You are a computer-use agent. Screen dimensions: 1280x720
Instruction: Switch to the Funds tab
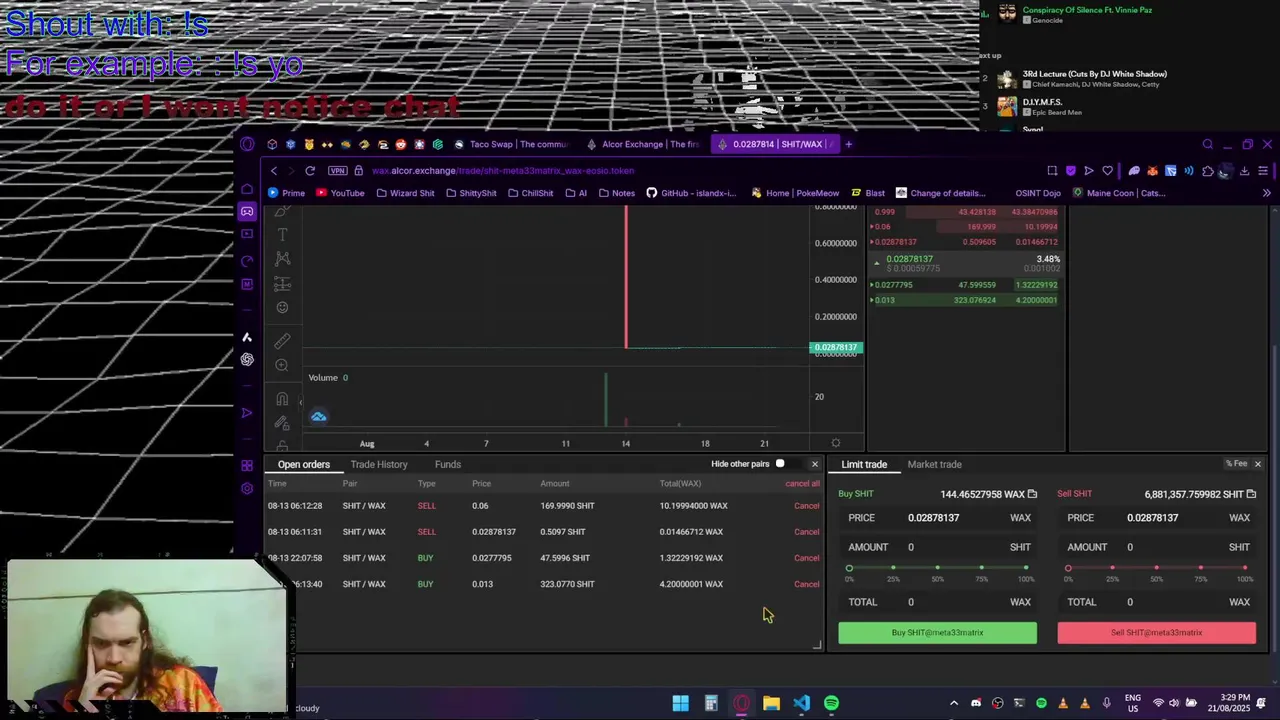(x=448, y=464)
